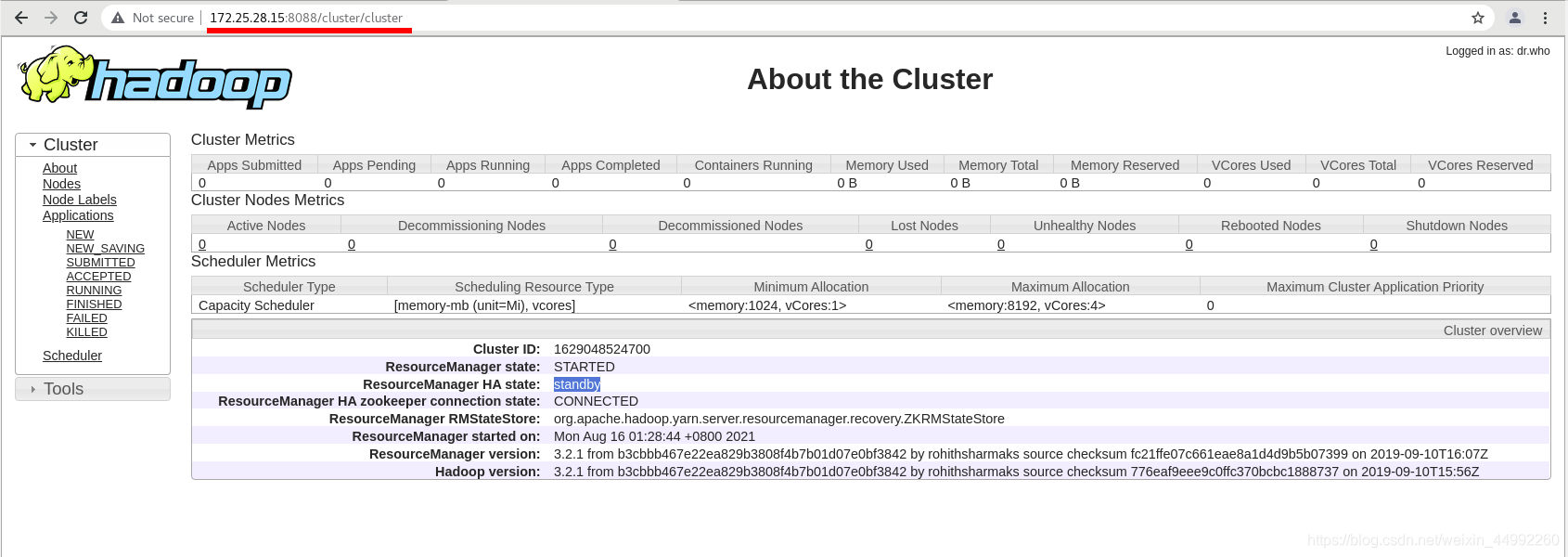Click the Active Nodes count link

(202, 244)
